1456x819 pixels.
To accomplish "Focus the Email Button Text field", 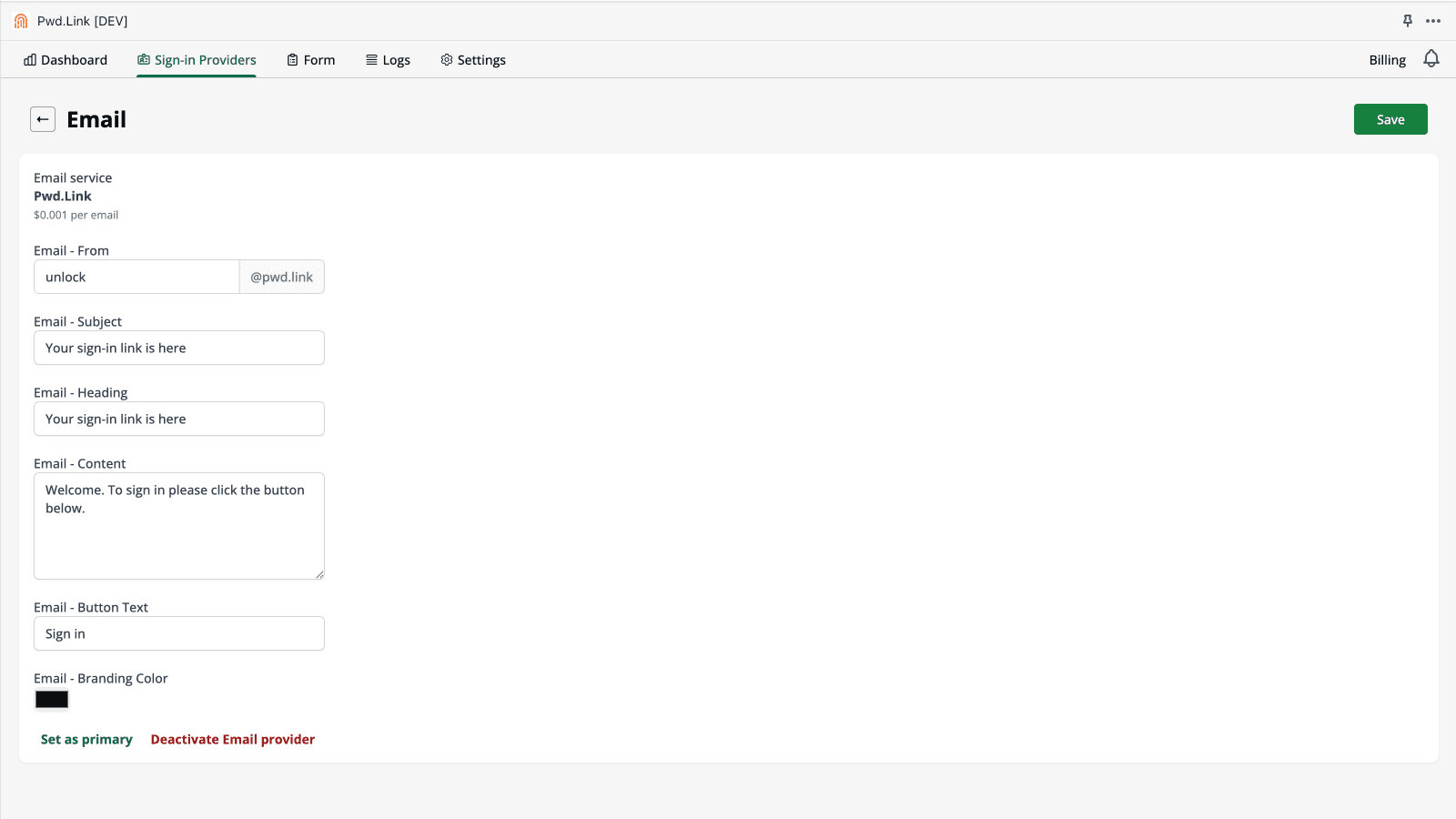I will (179, 633).
